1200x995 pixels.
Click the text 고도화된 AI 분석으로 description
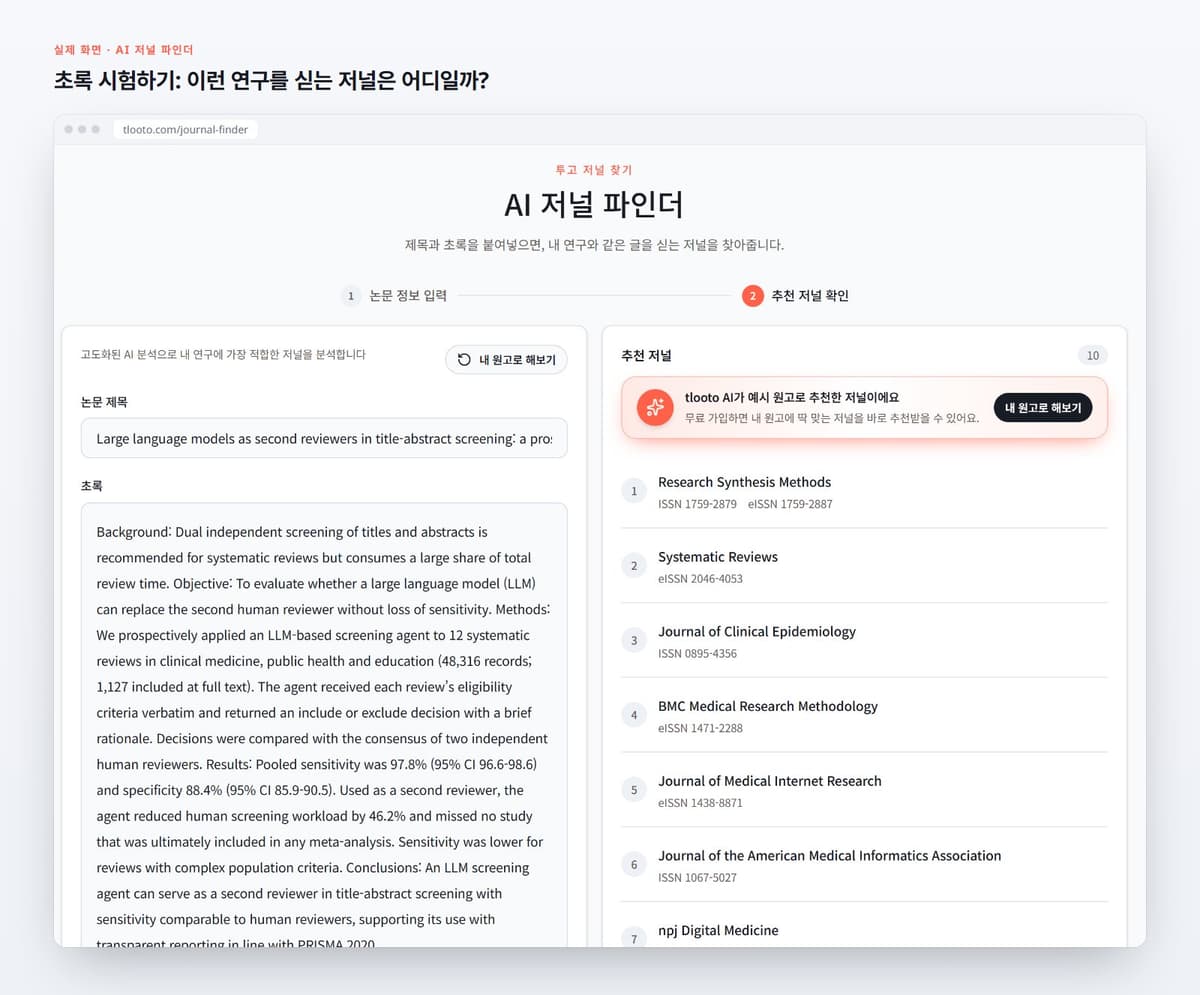pos(223,354)
